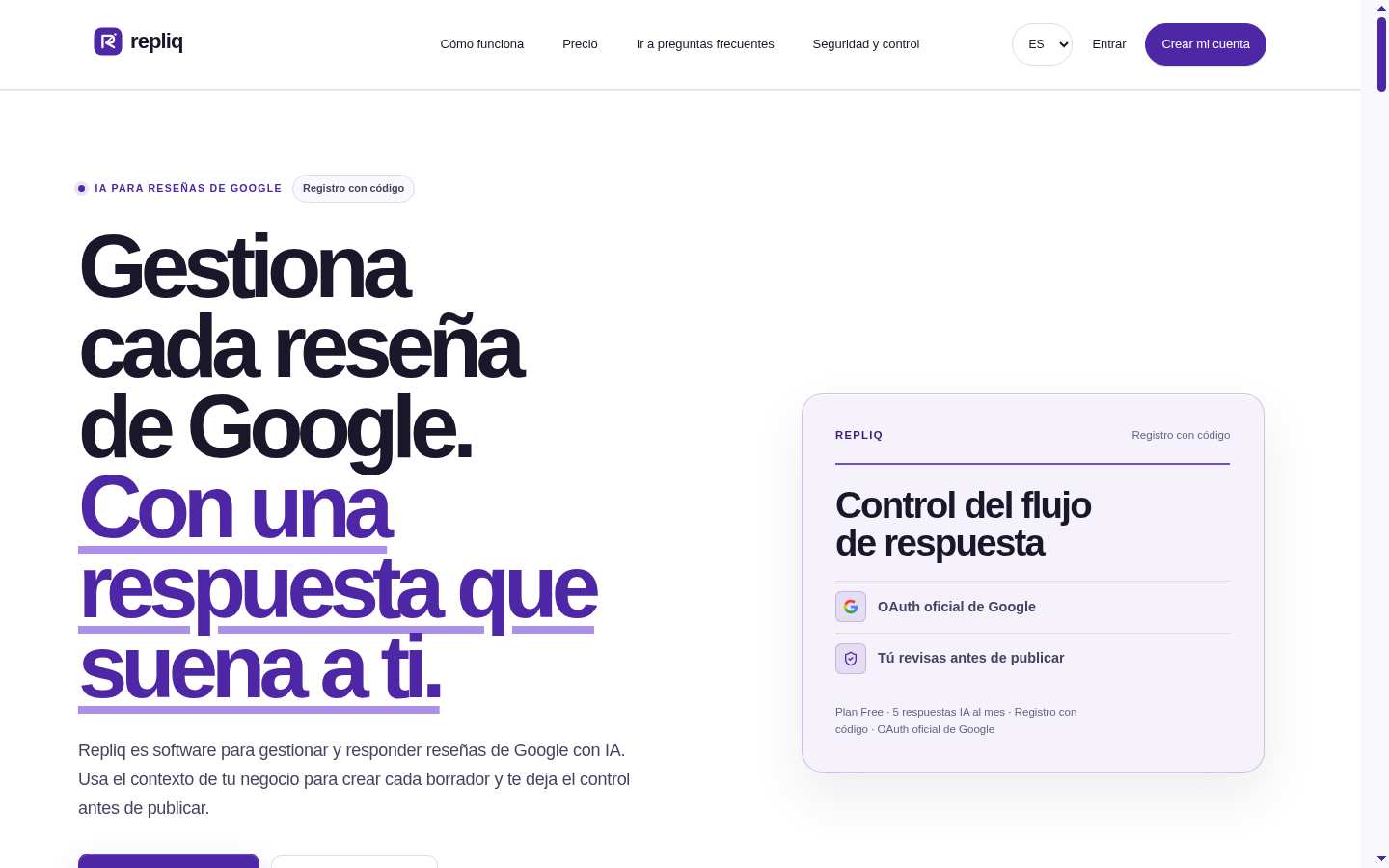The height and width of the screenshot is (868, 1389).
Task: Click the Google G icon in the card
Action: click(851, 607)
